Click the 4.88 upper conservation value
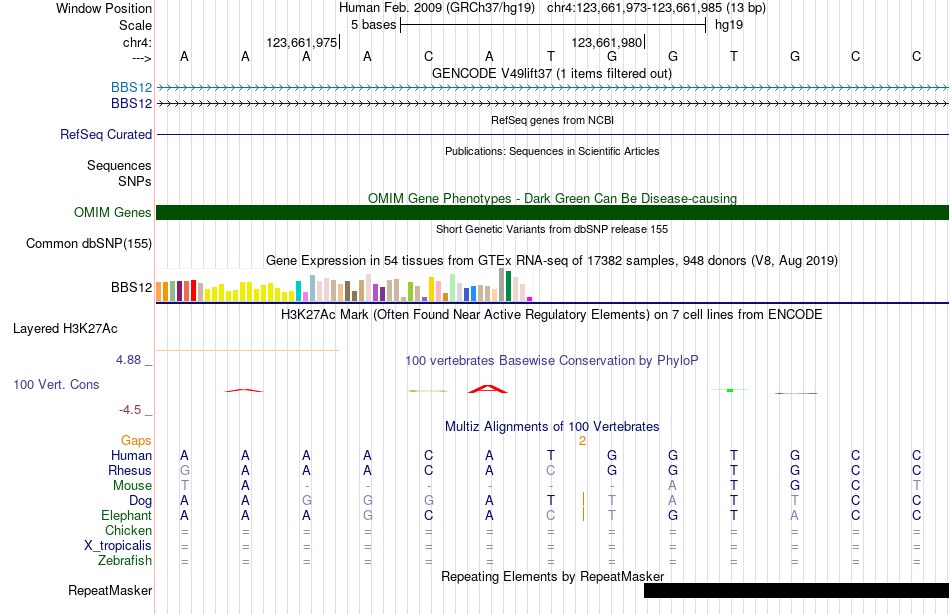The height and width of the screenshot is (614, 950). [x=128, y=359]
